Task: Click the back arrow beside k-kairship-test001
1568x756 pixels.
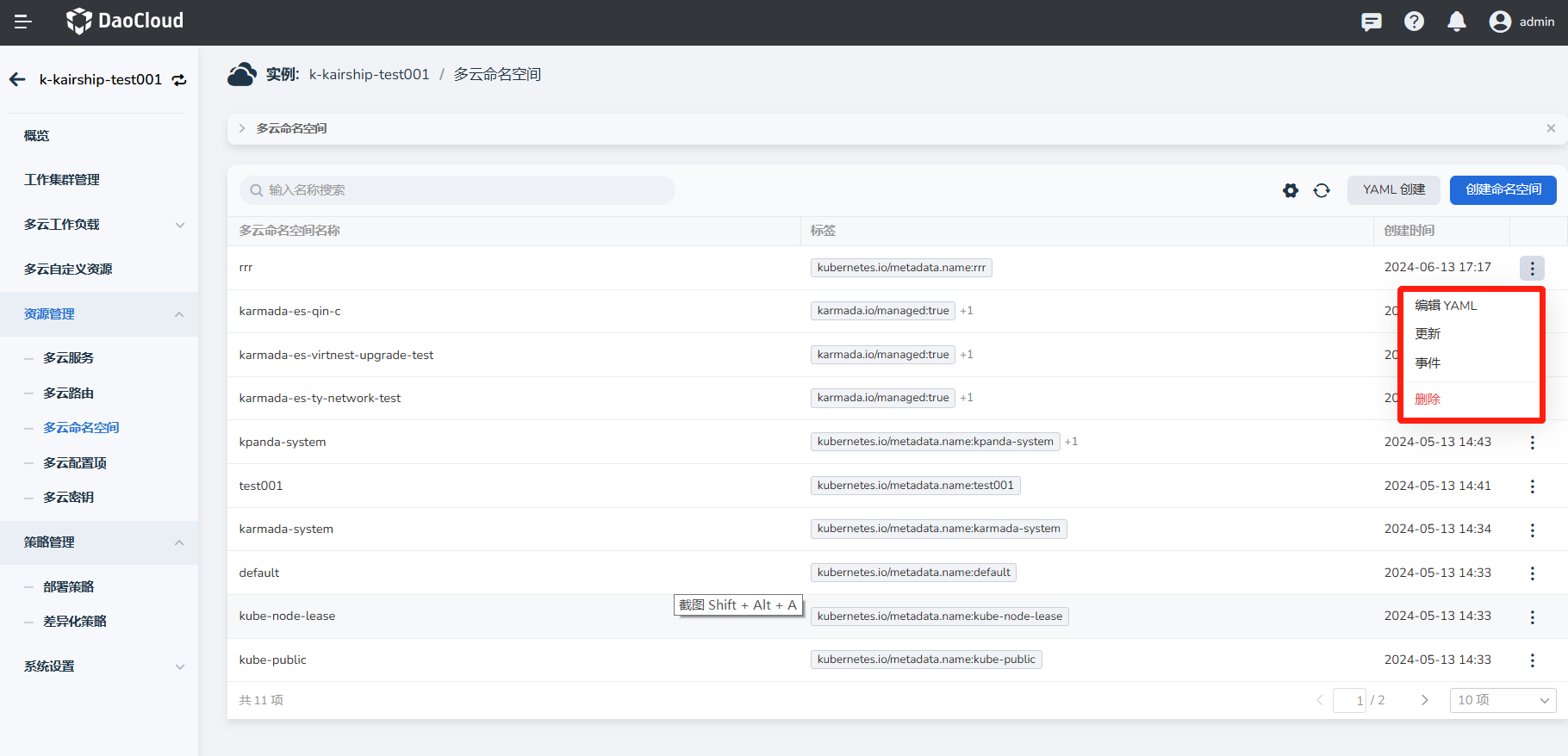Action: point(17,79)
